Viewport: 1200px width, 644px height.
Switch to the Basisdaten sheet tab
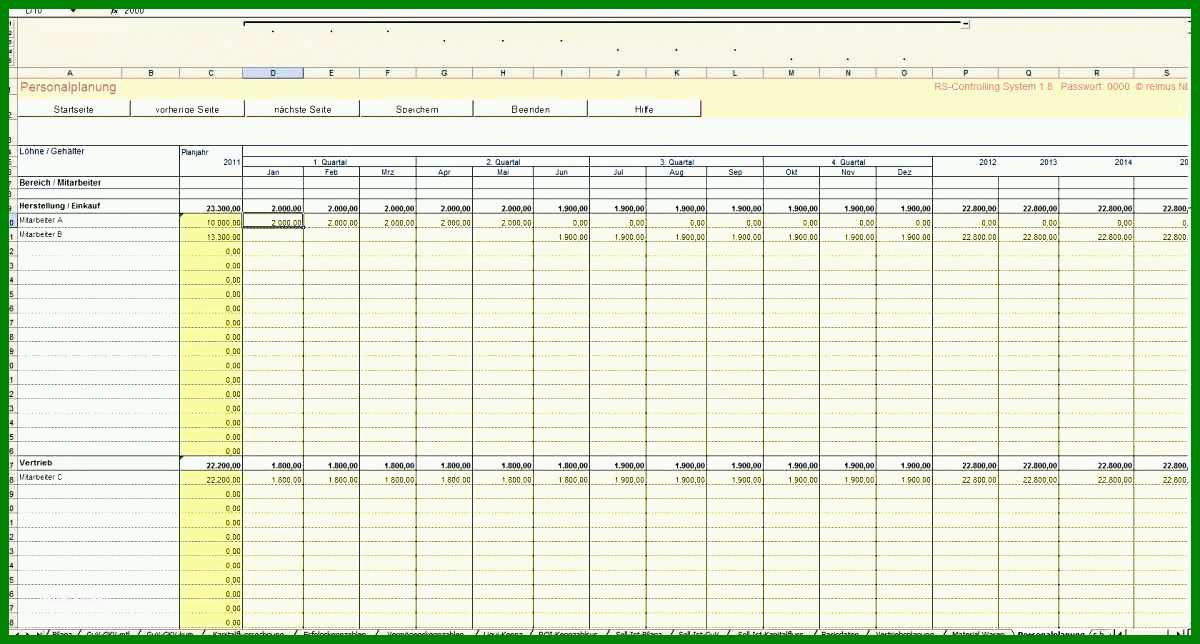click(x=840, y=635)
